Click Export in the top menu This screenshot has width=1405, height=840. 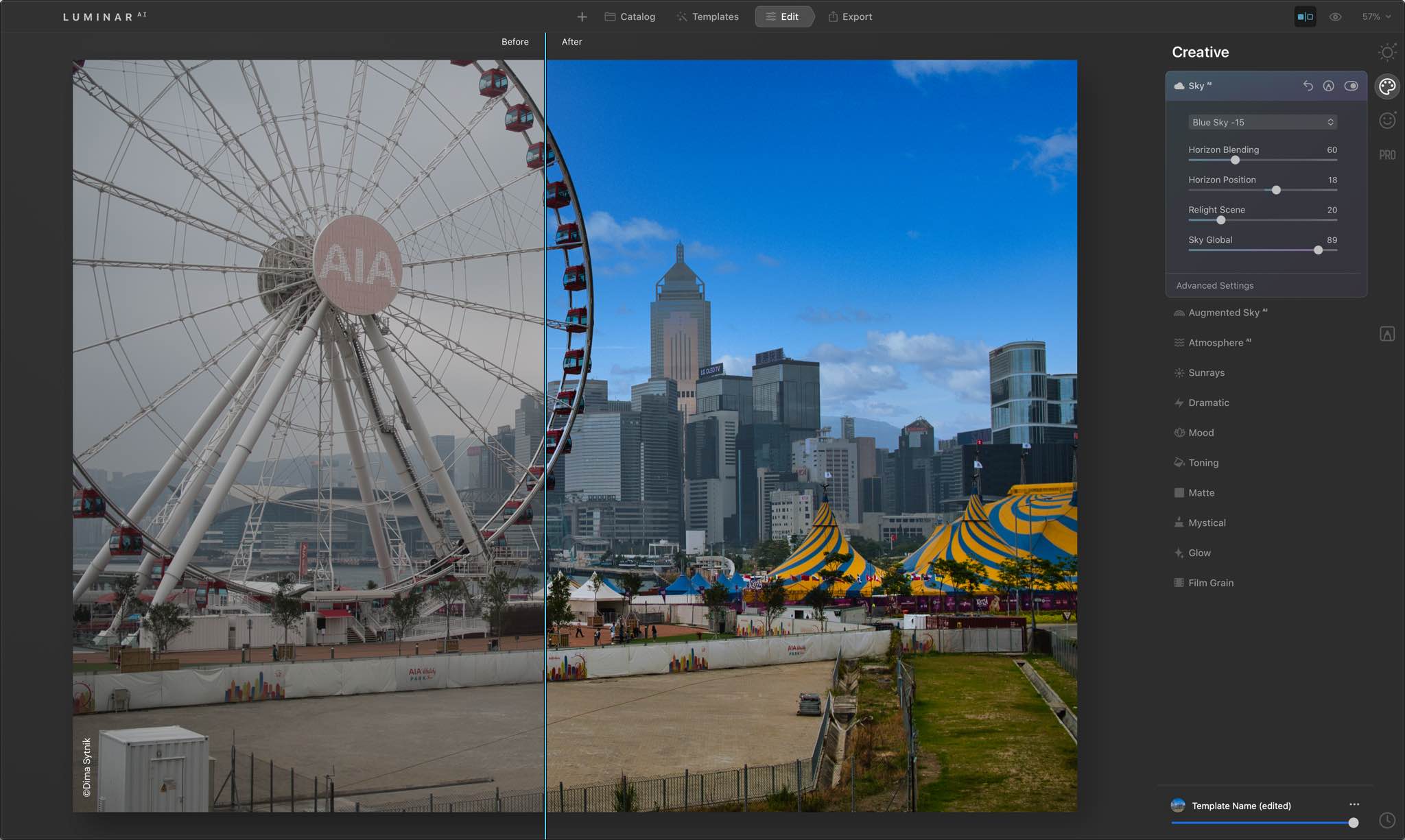(856, 17)
